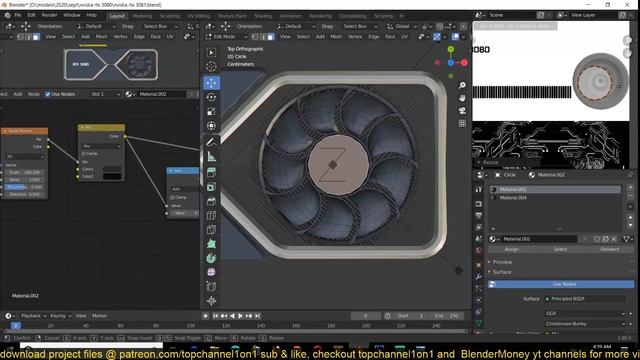The width and height of the screenshot is (640, 360).
Task: Open the Render properties tab icon
Action: [478, 204]
